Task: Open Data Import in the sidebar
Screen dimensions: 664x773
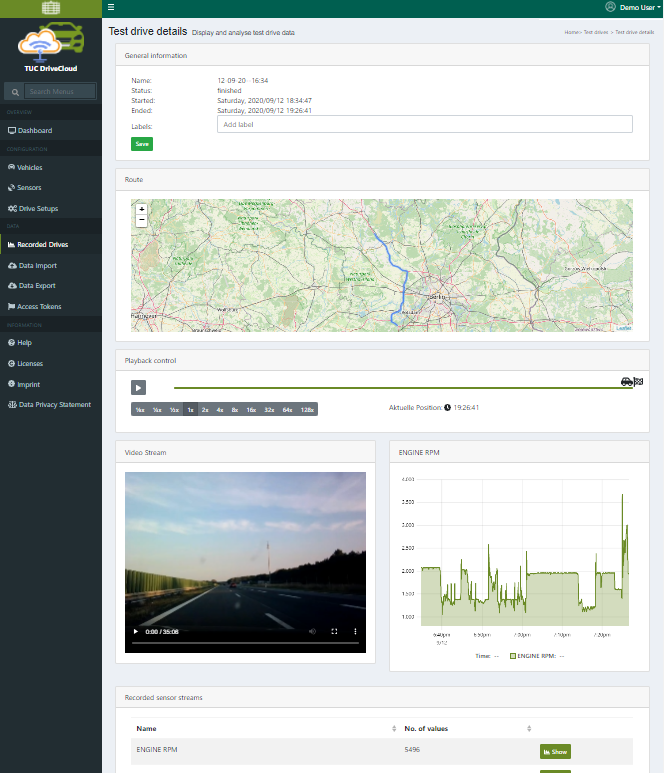Action: click(38, 266)
